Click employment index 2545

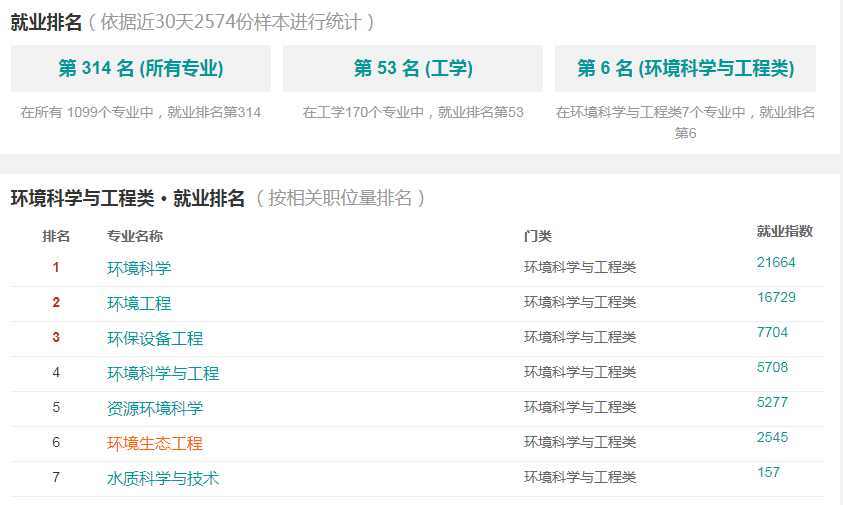point(772,437)
